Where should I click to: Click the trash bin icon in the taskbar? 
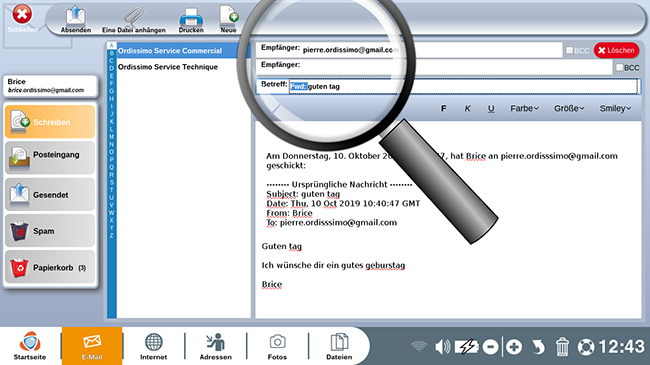click(562, 347)
